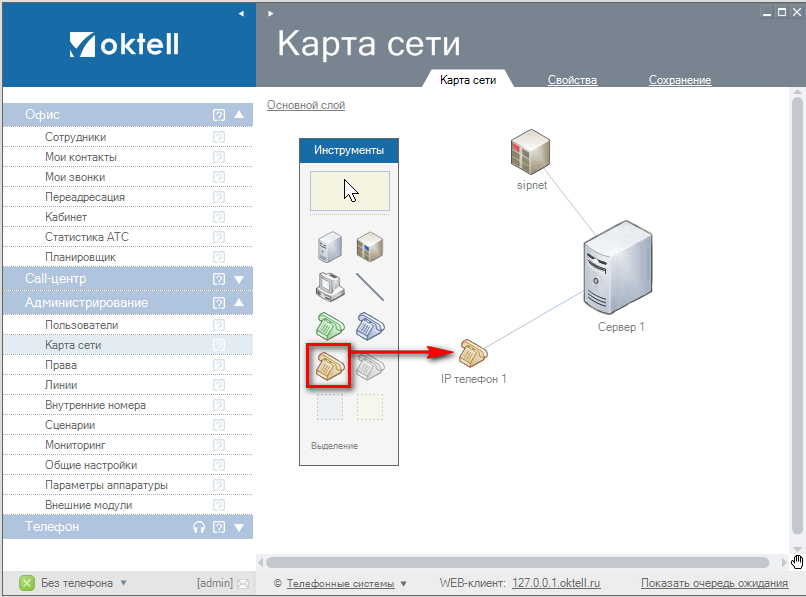Click the Основной слой link
Viewport: 806px width, 597px height.
tap(306, 105)
